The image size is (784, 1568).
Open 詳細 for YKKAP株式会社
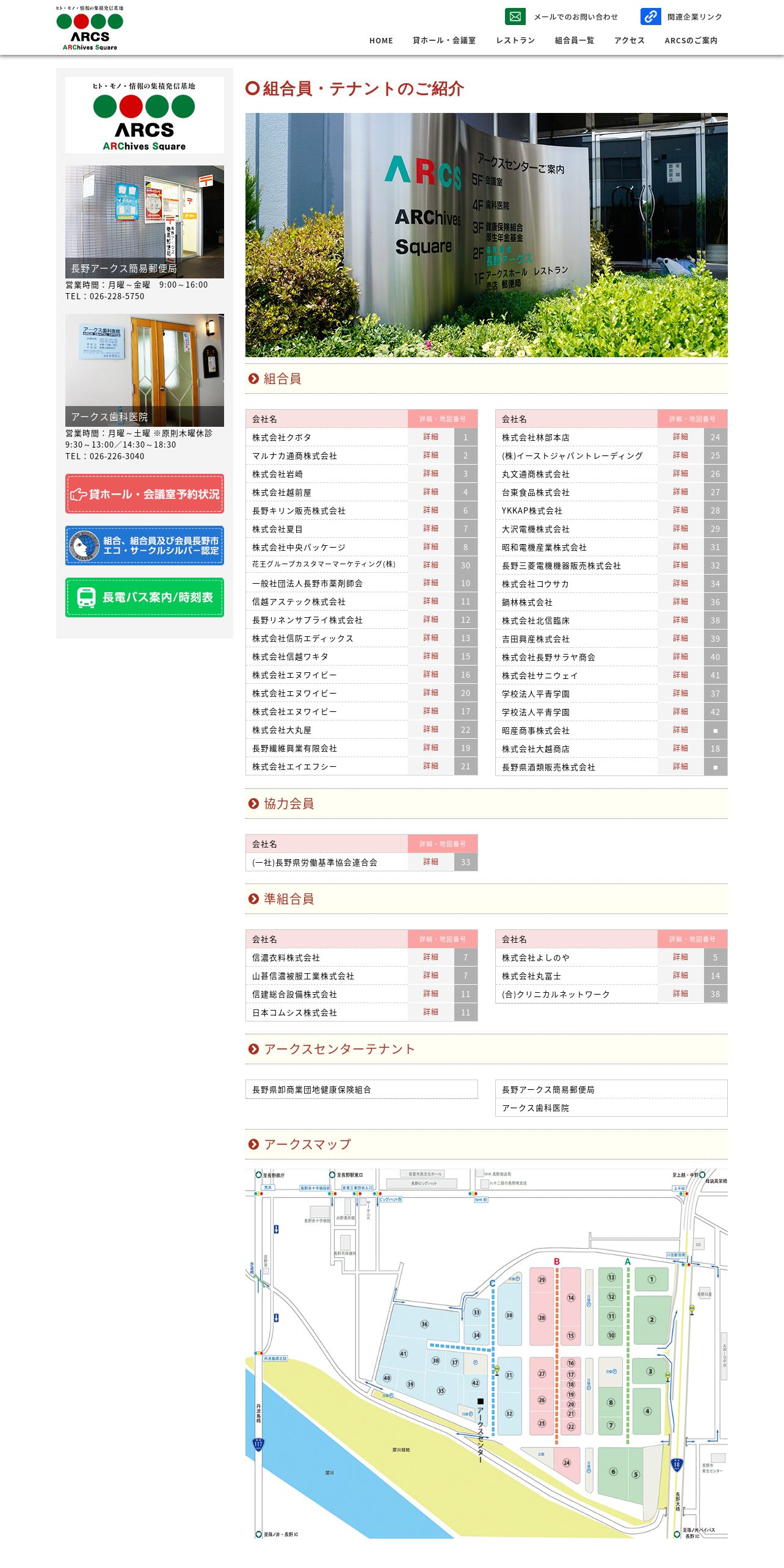(680, 510)
